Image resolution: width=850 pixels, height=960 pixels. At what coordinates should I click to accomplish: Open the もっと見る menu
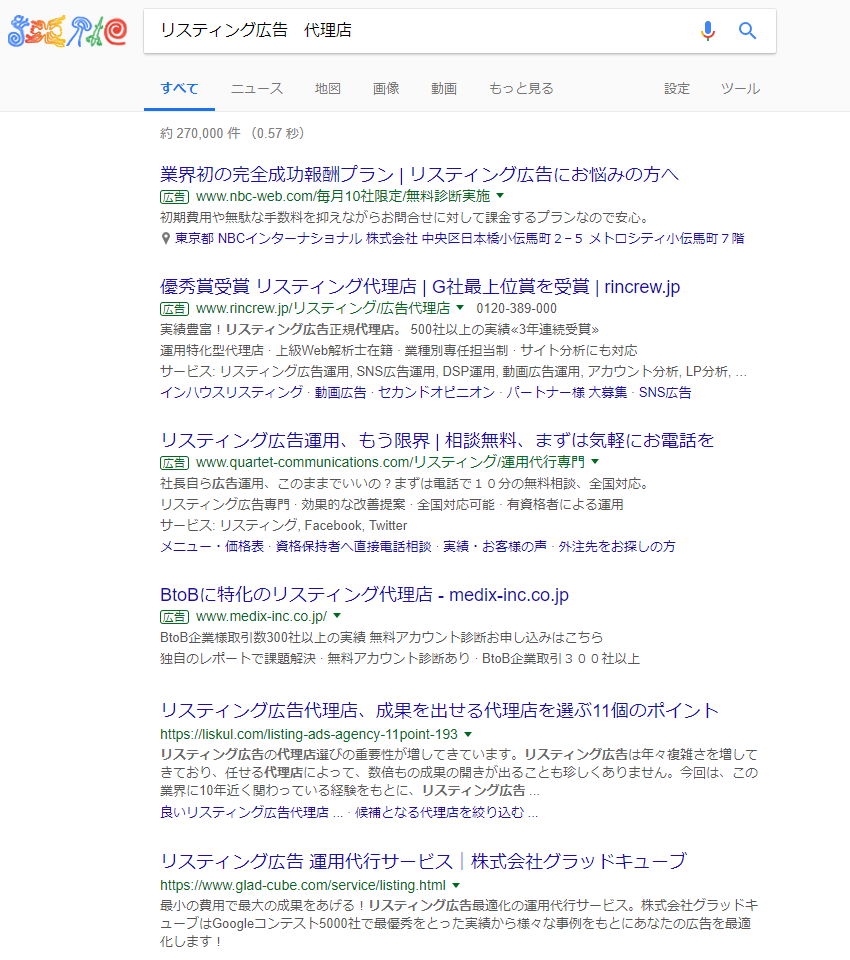point(521,88)
